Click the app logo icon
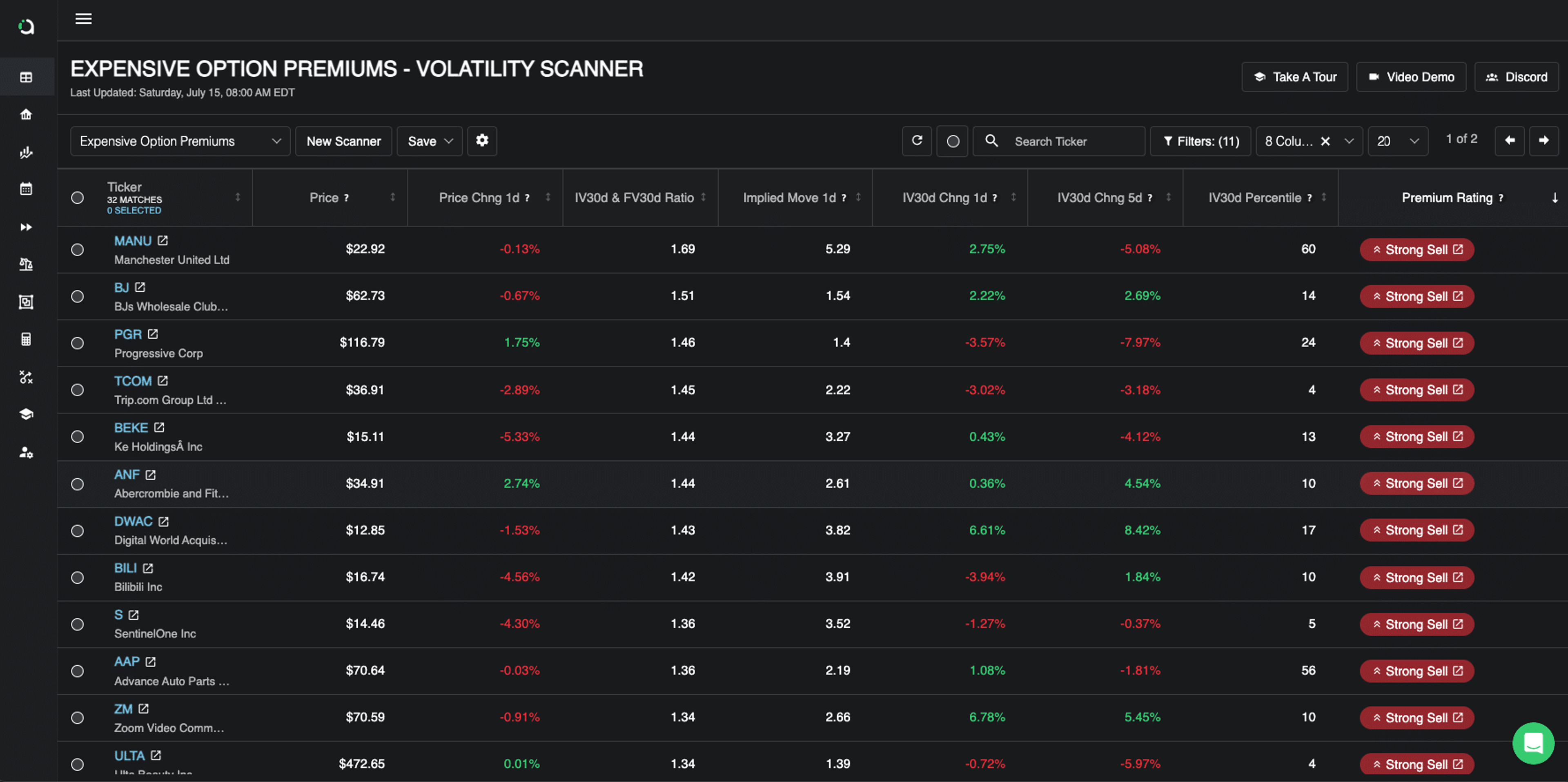This screenshot has height=782, width=1568. [x=26, y=27]
